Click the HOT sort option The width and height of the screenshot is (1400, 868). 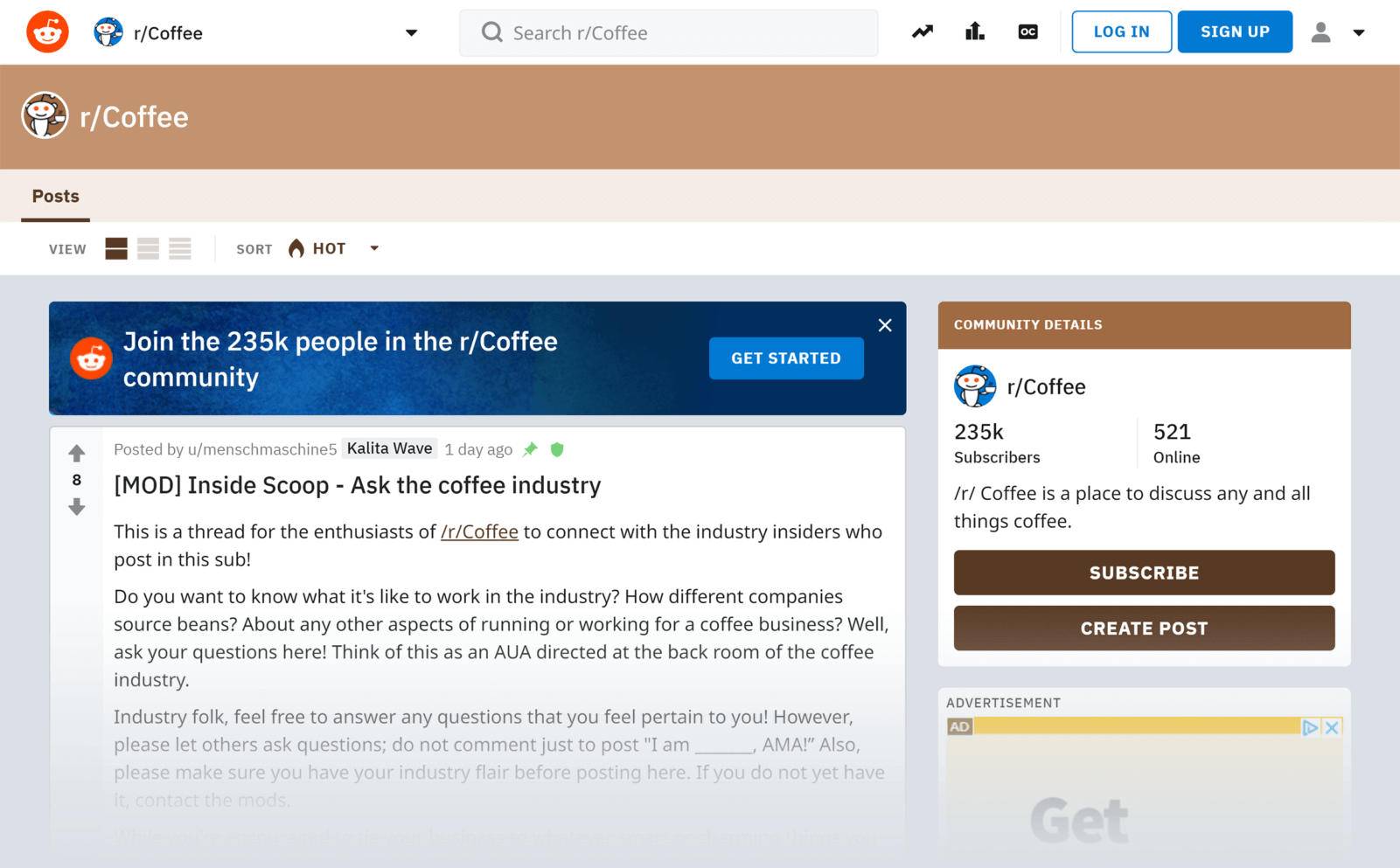317,248
